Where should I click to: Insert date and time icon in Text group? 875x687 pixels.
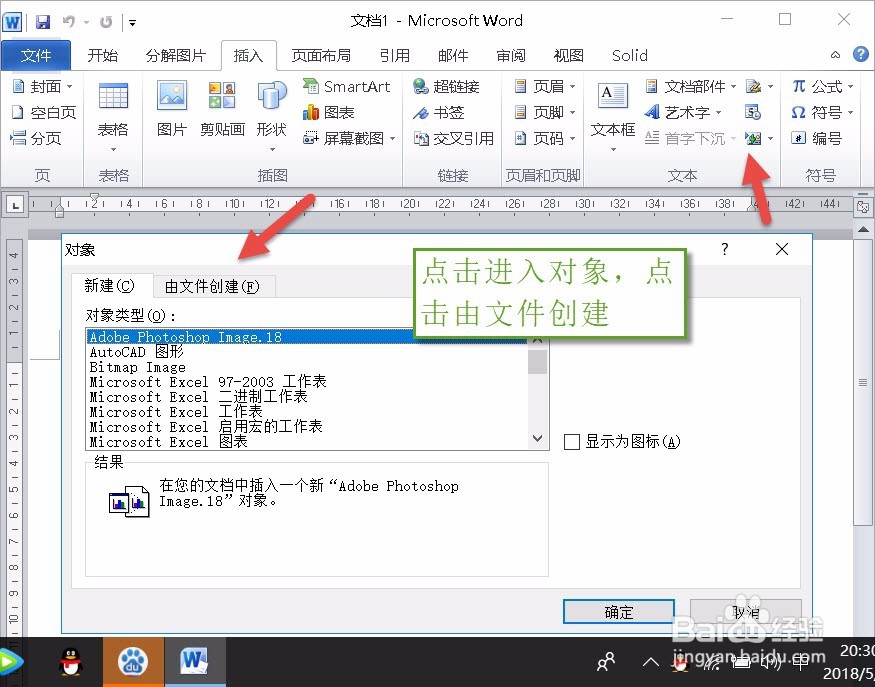(x=753, y=112)
